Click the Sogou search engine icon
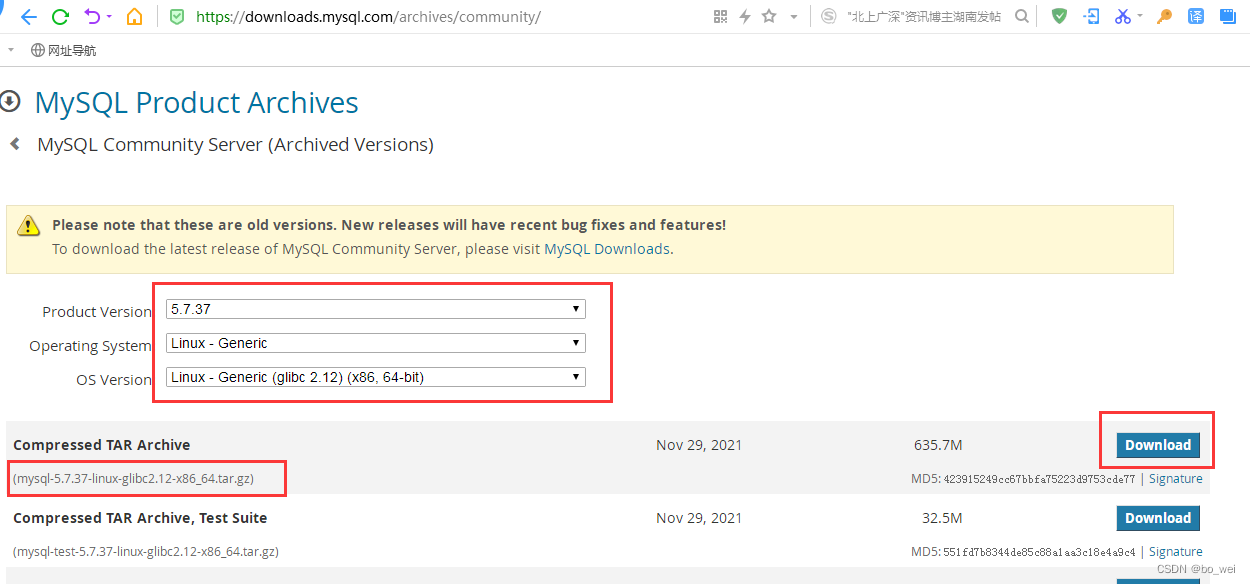Image resolution: width=1250 pixels, height=584 pixels. (x=828, y=17)
